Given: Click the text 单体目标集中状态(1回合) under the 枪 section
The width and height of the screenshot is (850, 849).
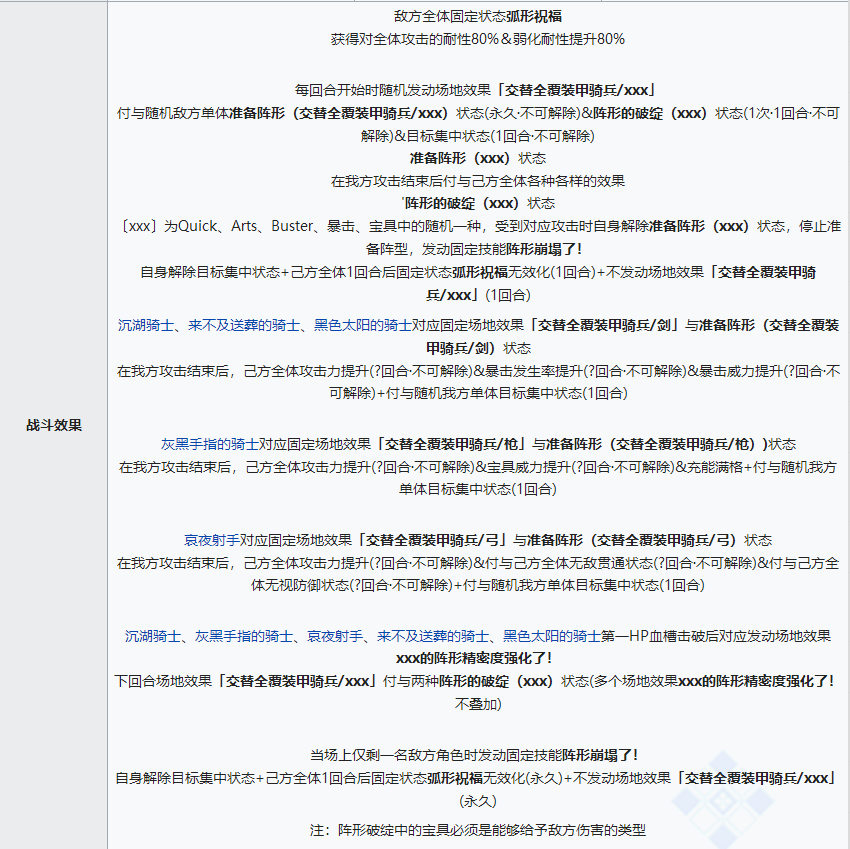Looking at the screenshot, I should (478, 490).
